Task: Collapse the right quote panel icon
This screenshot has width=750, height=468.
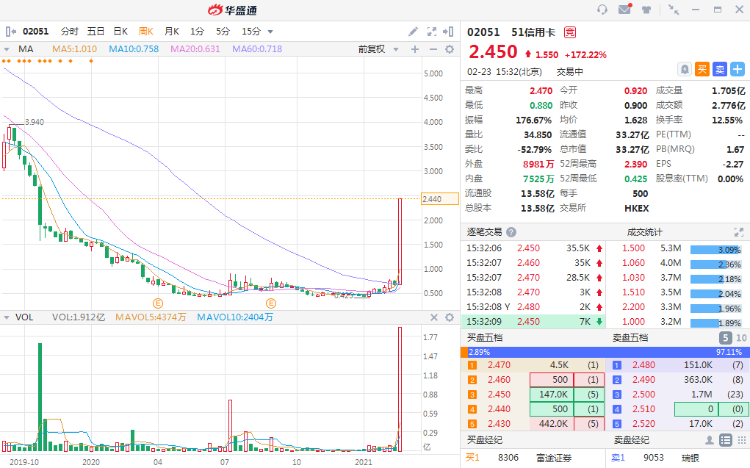Action: (448, 32)
